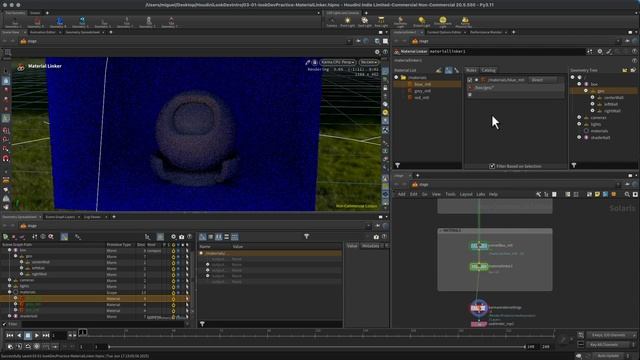Toggle visibility of leftWall in Geometry Tree
The height and width of the screenshot is (360, 640).
593,104
